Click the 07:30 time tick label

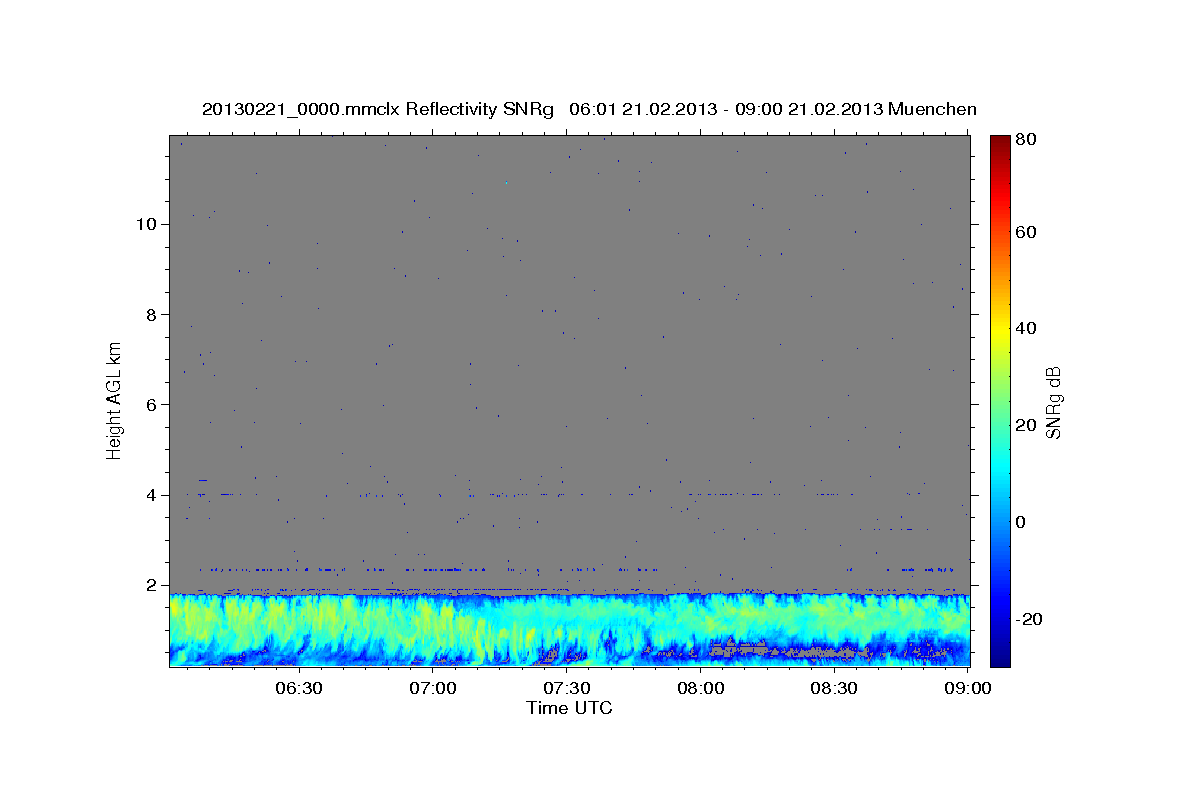click(x=566, y=688)
